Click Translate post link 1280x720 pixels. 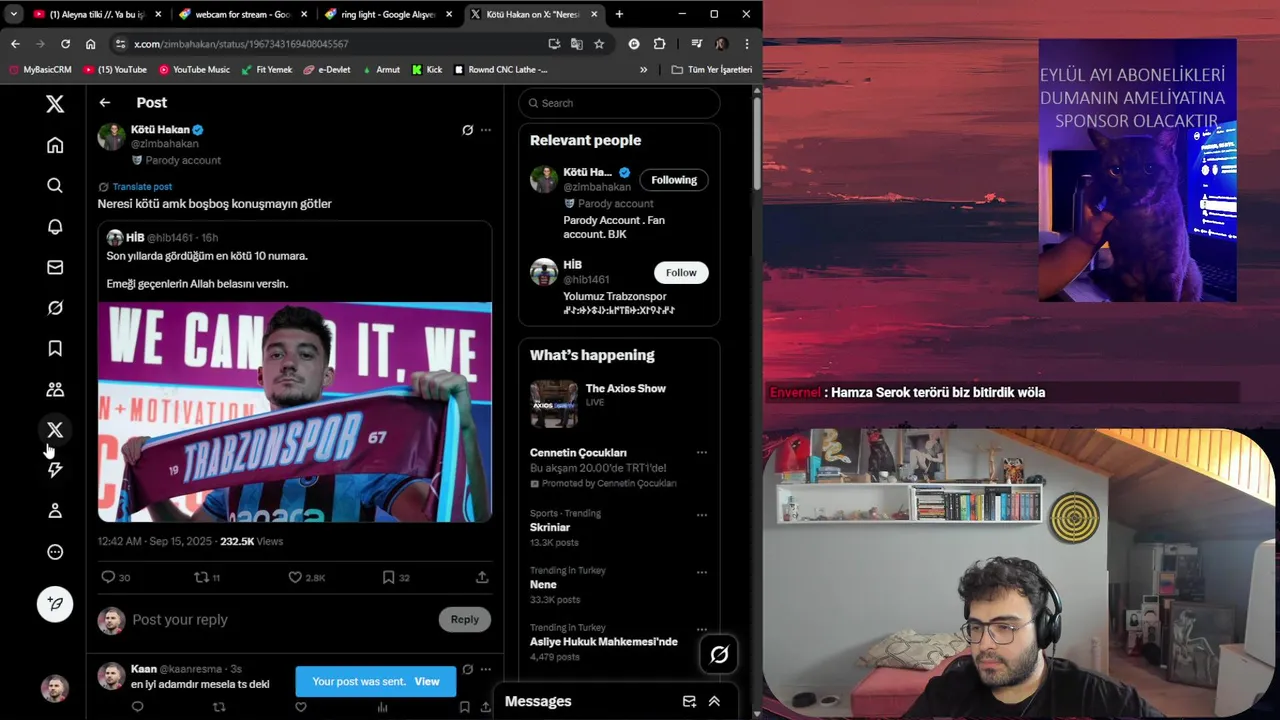[142, 187]
